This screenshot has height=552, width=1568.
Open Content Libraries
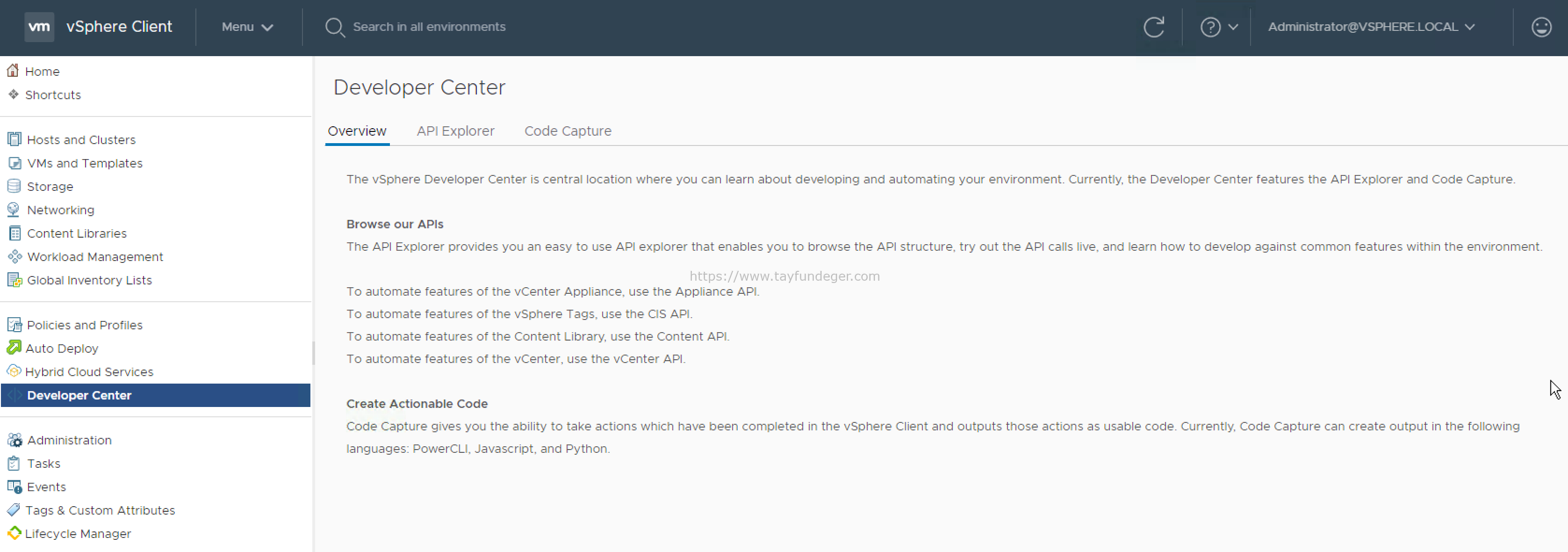click(x=77, y=233)
